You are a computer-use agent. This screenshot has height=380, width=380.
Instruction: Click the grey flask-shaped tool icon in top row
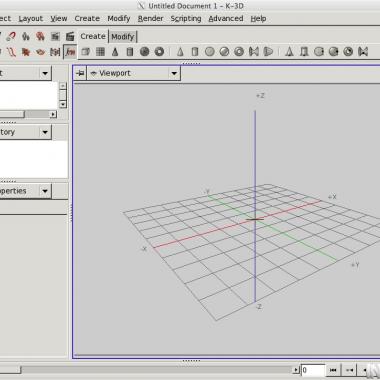(26, 36)
